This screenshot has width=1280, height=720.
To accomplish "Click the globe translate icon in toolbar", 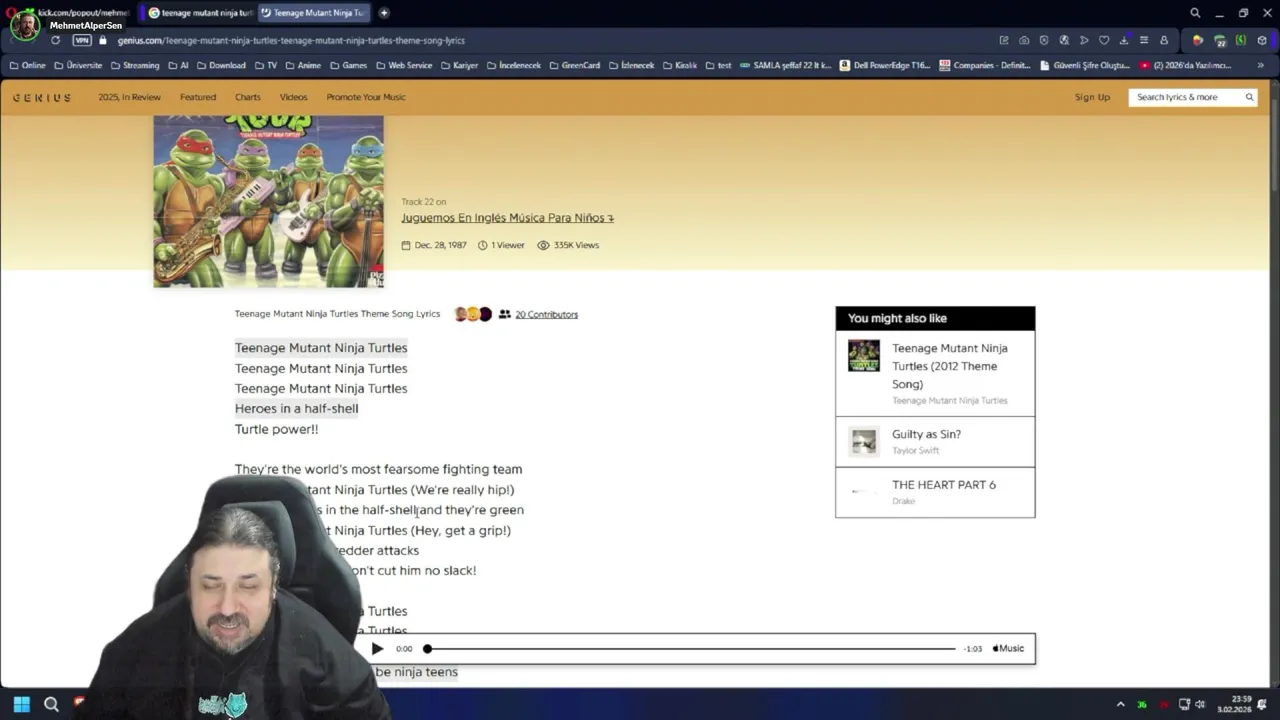I will point(1064,40).
